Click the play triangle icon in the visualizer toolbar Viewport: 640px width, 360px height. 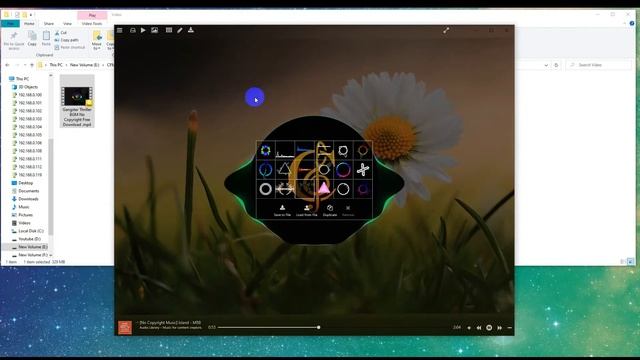[143, 30]
